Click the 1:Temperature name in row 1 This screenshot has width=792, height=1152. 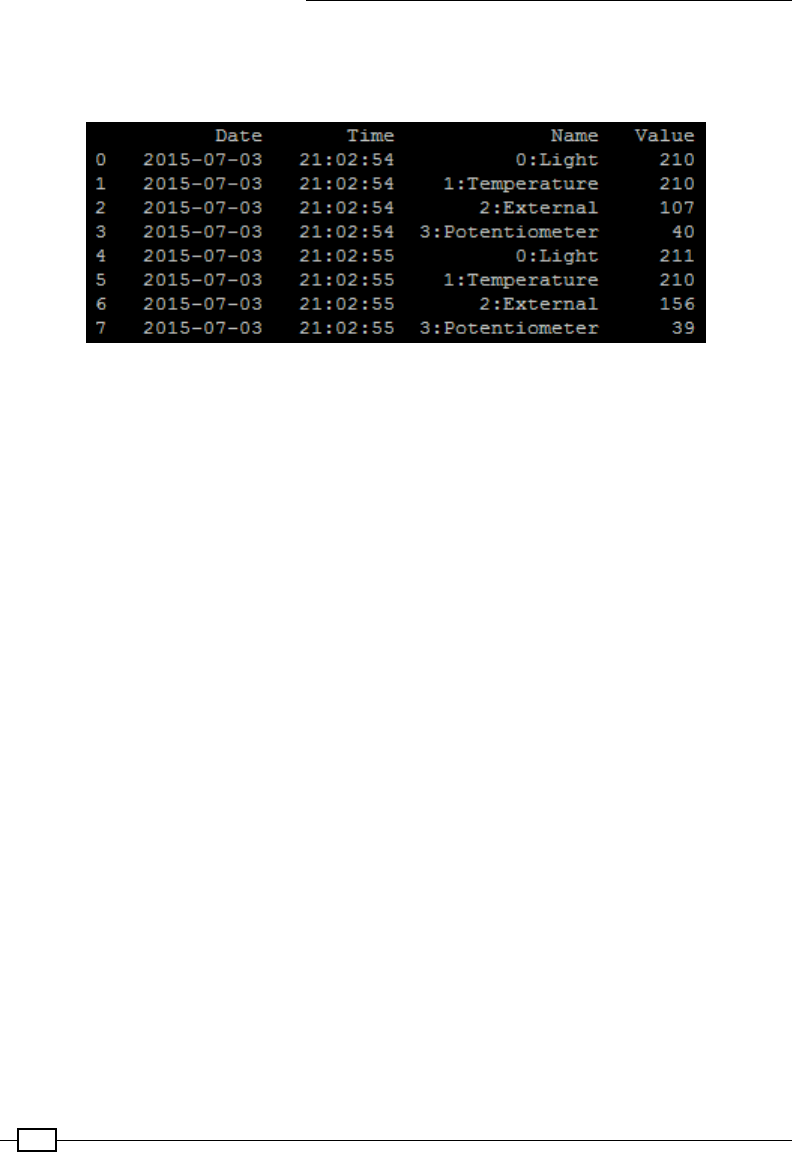click(x=521, y=184)
